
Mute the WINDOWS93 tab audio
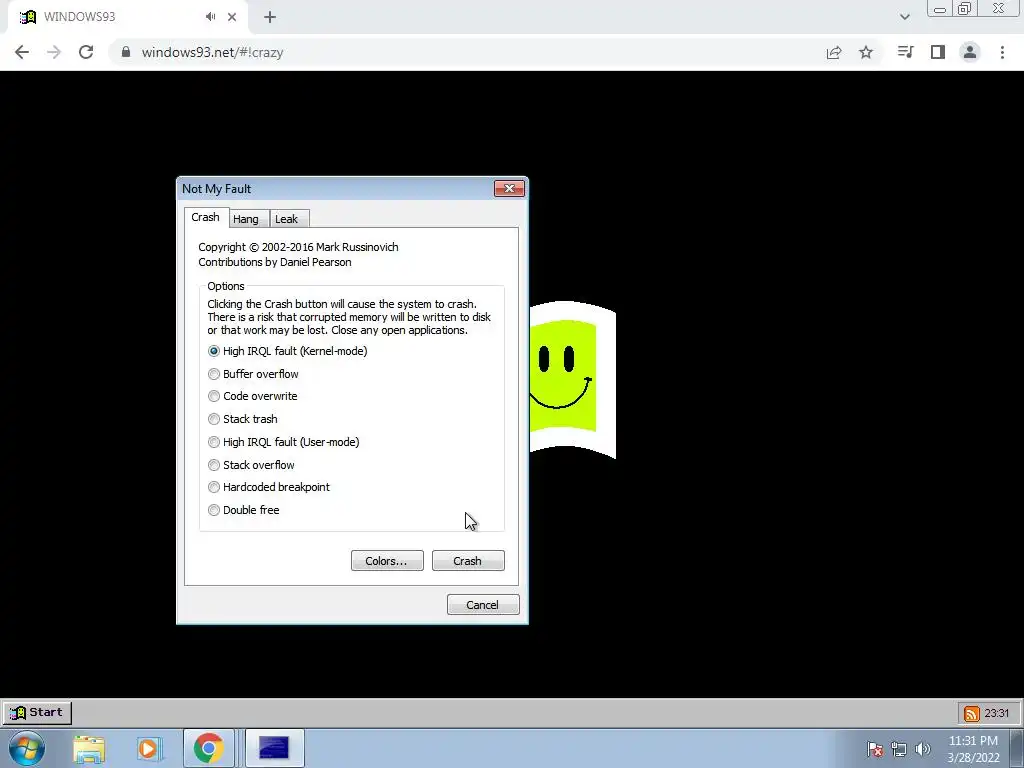coord(210,17)
